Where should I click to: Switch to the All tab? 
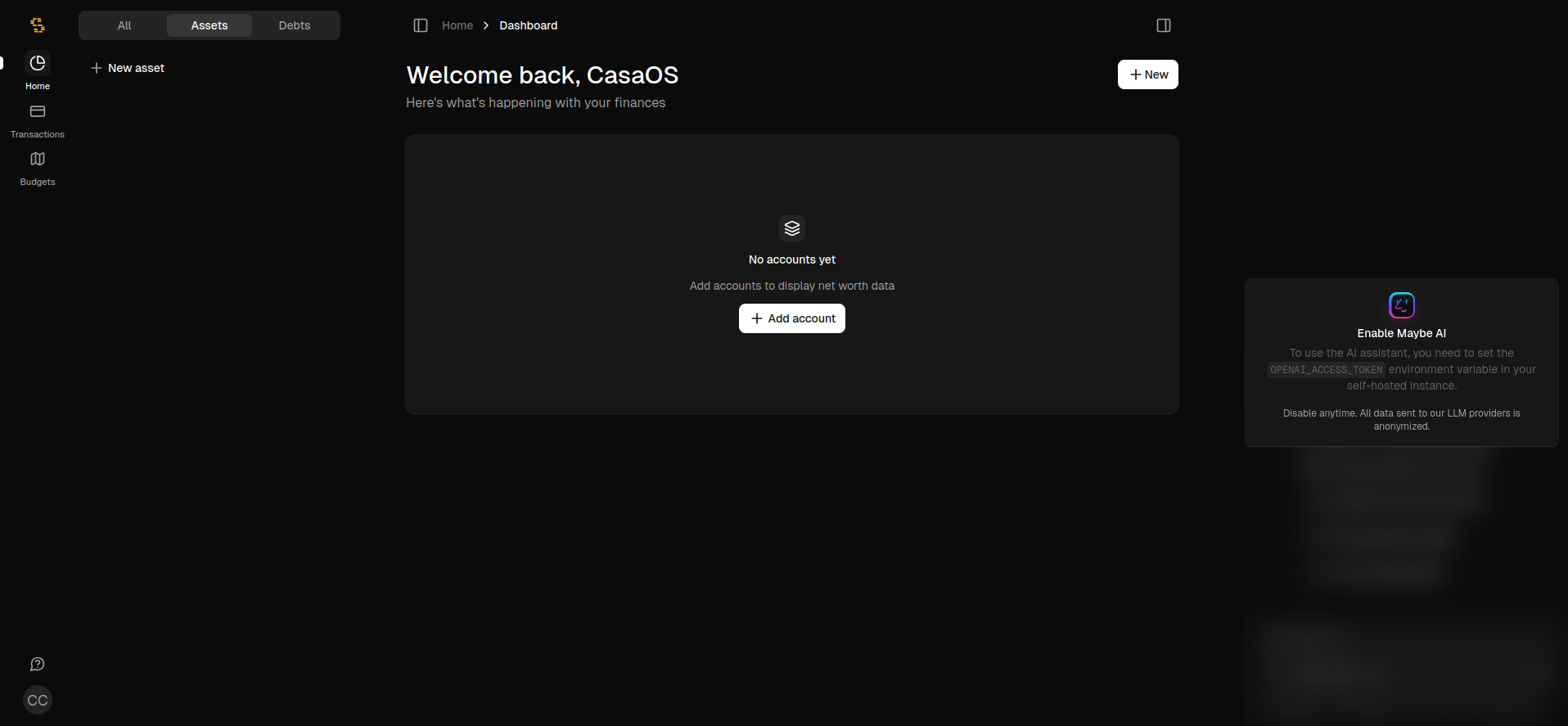pyautogui.click(x=124, y=25)
